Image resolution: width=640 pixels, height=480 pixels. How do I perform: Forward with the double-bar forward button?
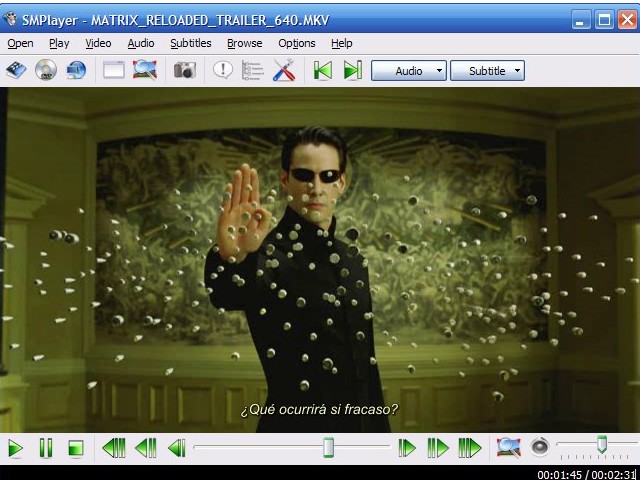coord(438,448)
